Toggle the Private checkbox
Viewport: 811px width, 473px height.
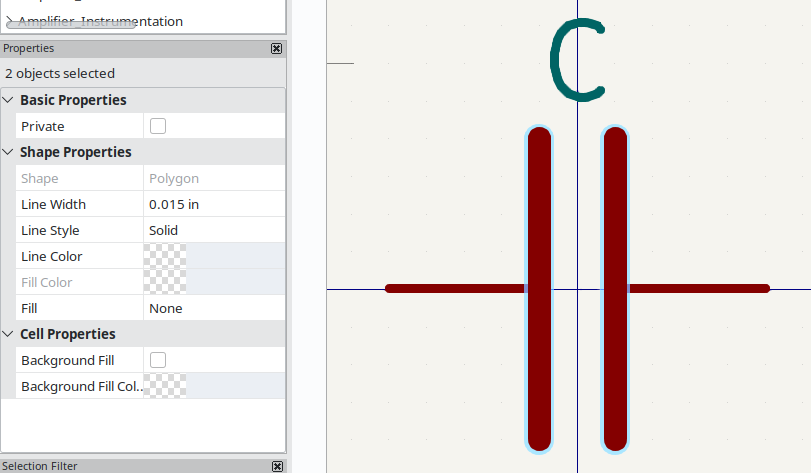pos(158,126)
